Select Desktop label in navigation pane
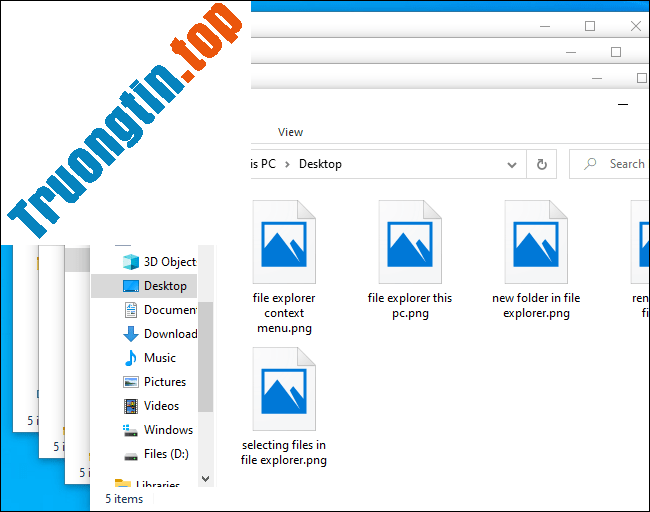 [165, 286]
